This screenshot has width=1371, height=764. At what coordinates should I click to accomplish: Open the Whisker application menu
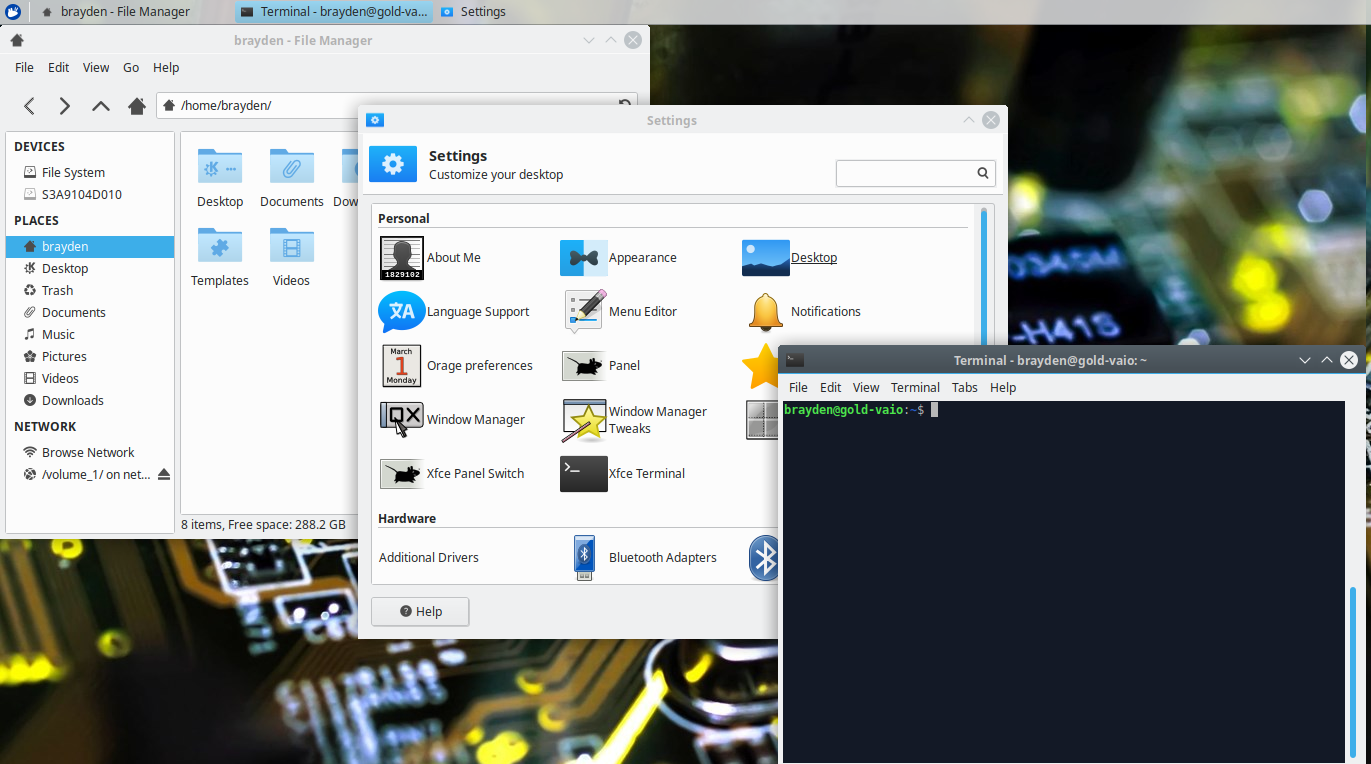13,12
